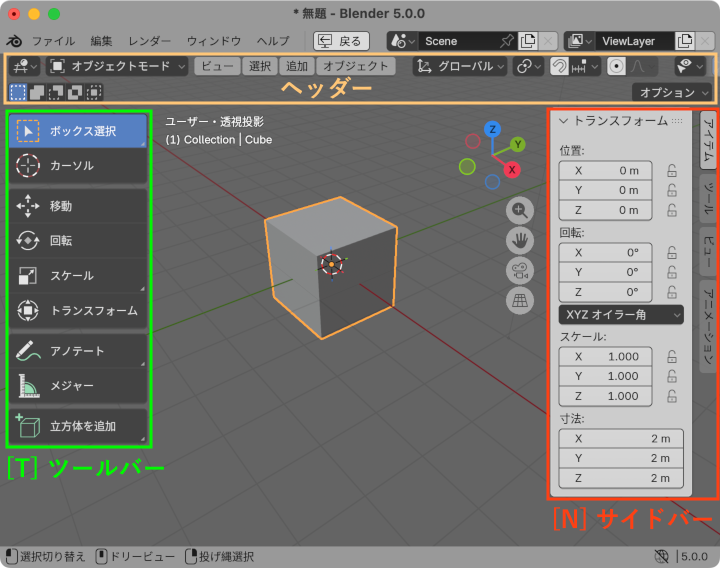Activate the カーソル tool

(x=77, y=166)
